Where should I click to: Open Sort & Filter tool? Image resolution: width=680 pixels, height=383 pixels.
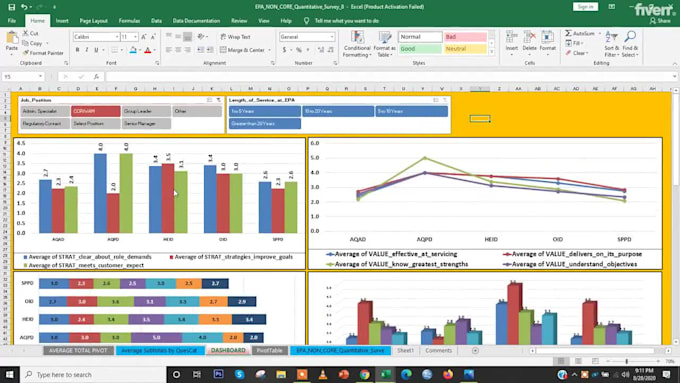tap(611, 44)
